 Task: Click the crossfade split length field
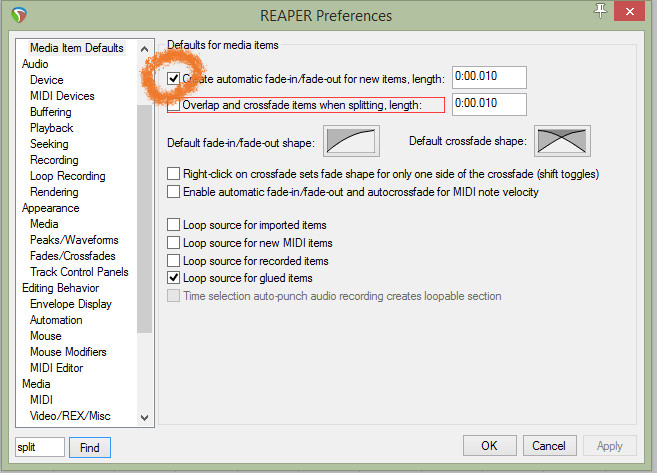pos(489,104)
